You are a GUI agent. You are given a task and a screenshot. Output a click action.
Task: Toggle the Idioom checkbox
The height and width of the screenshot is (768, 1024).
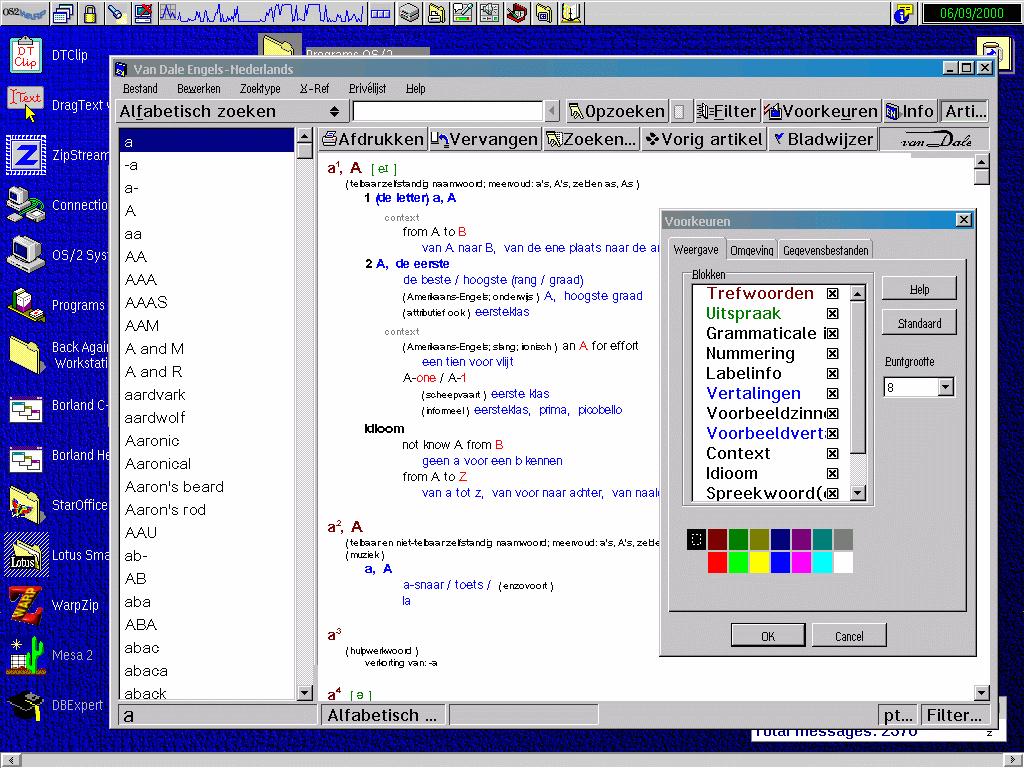pos(833,473)
